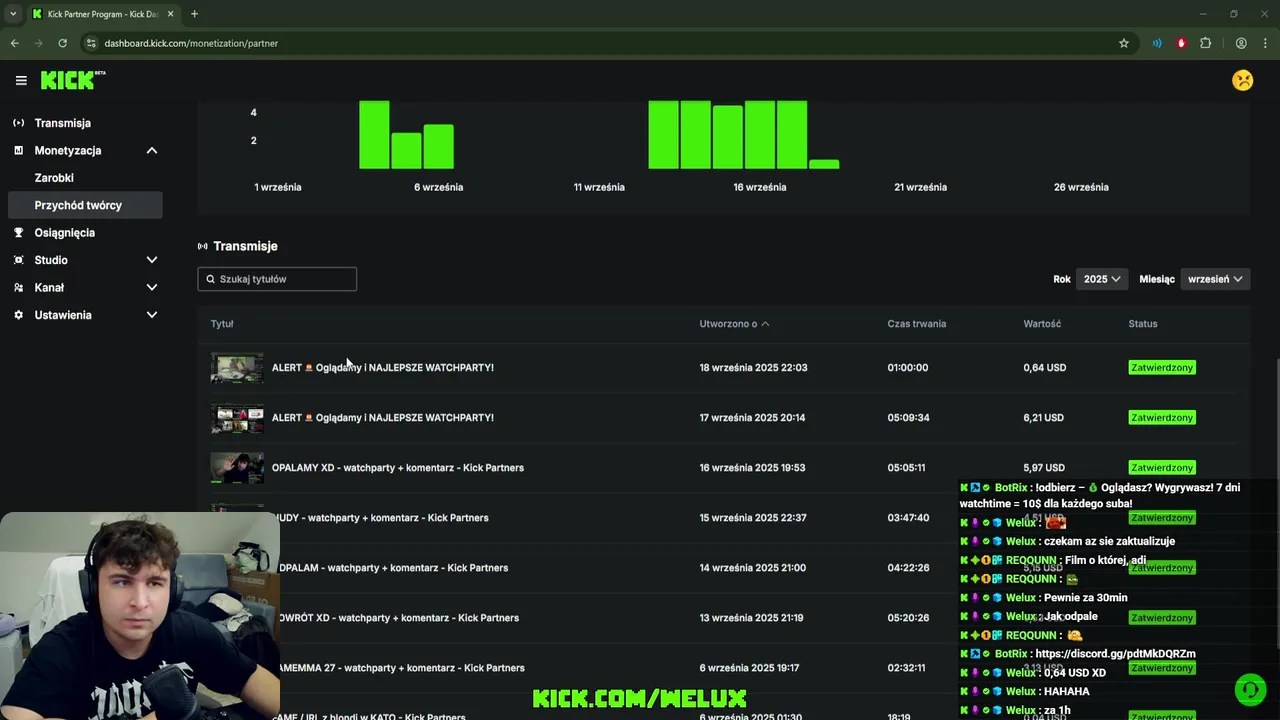This screenshot has width=1280, height=720.
Task: Click the browser back arrow
Action: coord(14,43)
